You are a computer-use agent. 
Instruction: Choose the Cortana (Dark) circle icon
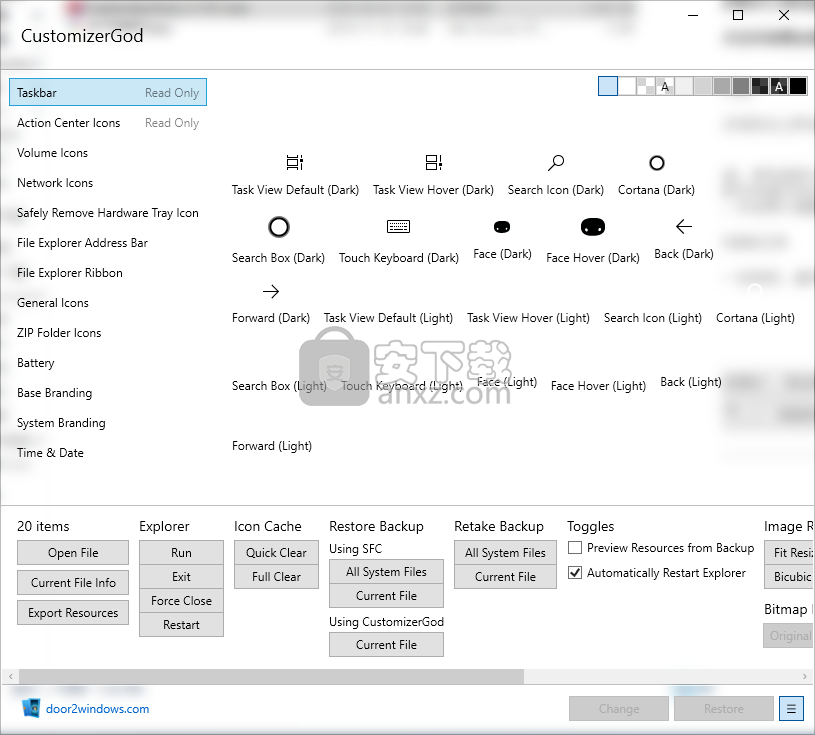(x=656, y=163)
